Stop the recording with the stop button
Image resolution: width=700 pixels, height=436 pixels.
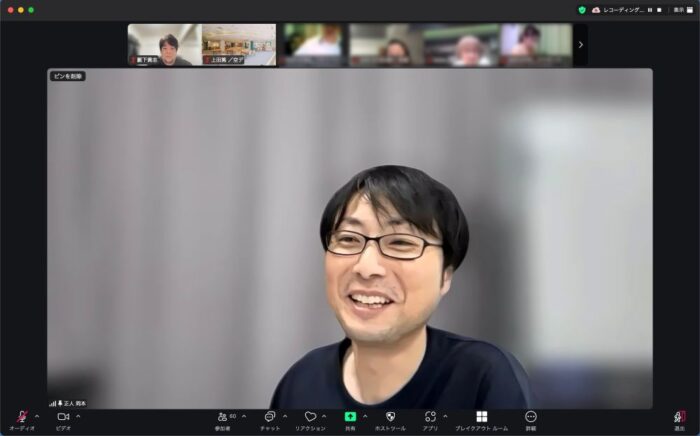659,9
